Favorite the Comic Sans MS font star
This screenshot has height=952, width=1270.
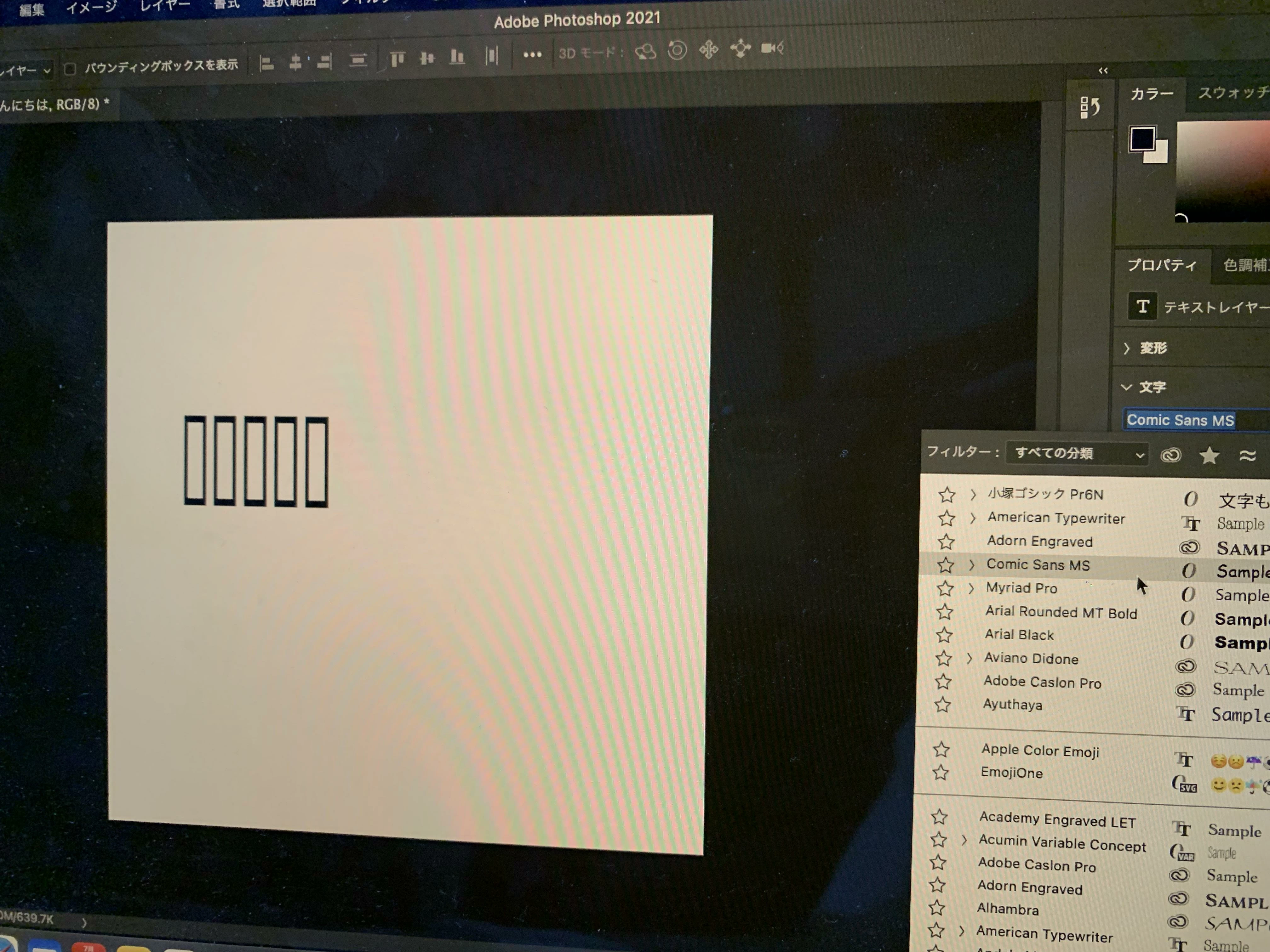pyautogui.click(x=946, y=565)
